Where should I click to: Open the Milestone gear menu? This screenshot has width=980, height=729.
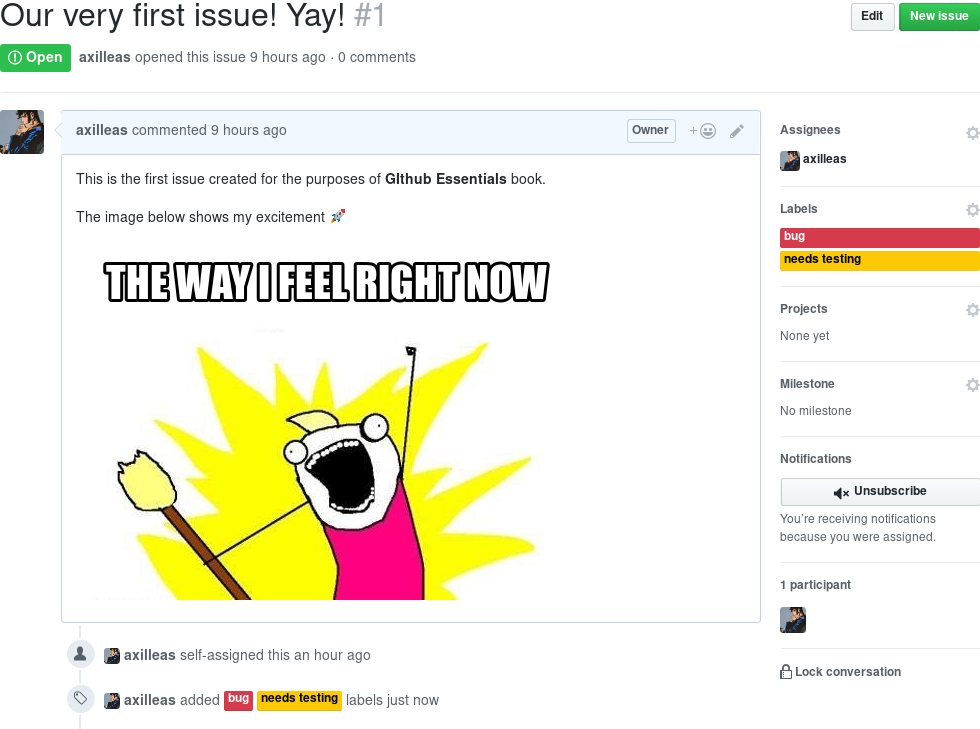coord(972,385)
